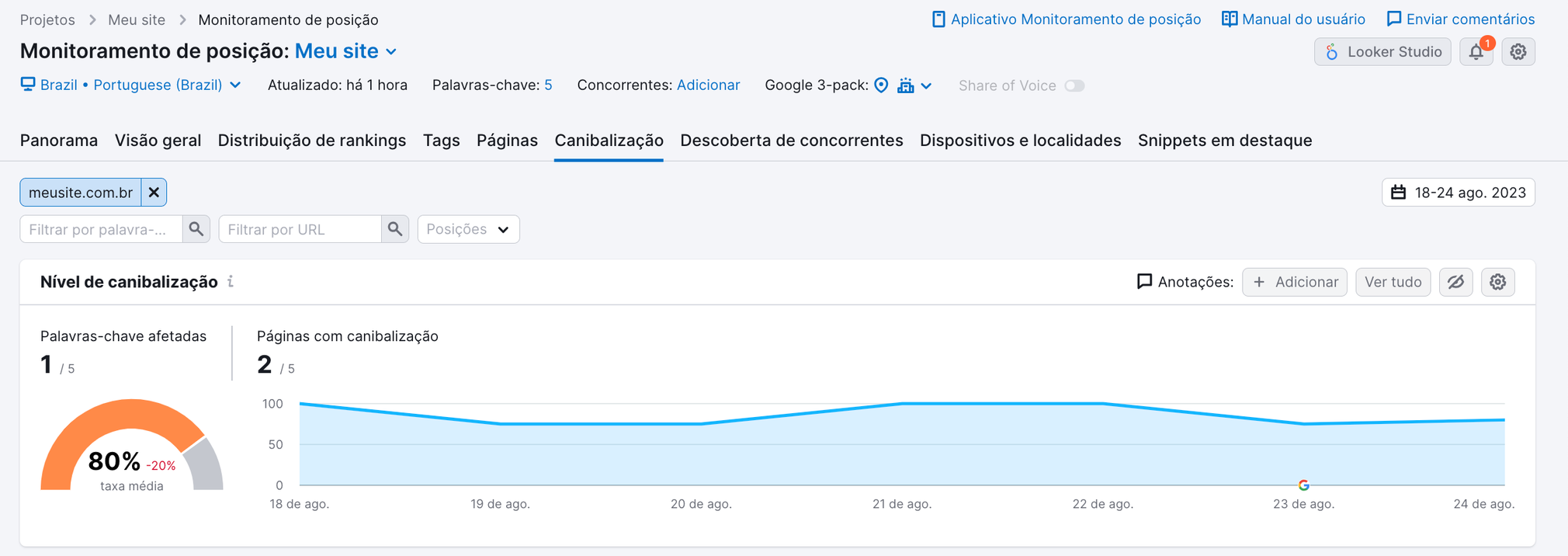Click the Looker Studio logo icon
Screen dimensions: 1568x556
(1332, 52)
